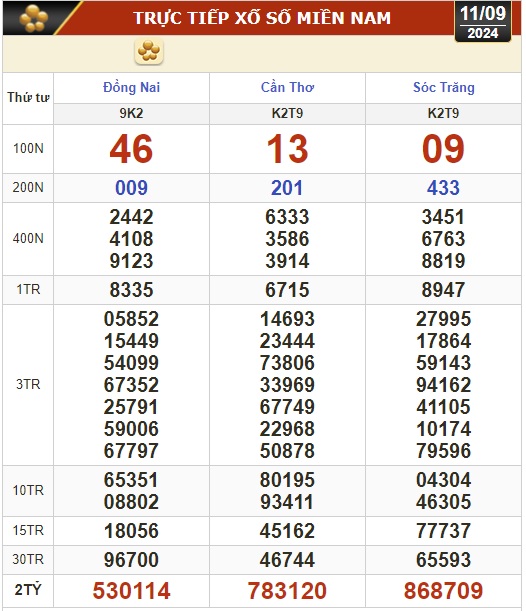This screenshot has width=526, height=611.
Task: Select number 79596 in 3TR row
Action: (443, 451)
